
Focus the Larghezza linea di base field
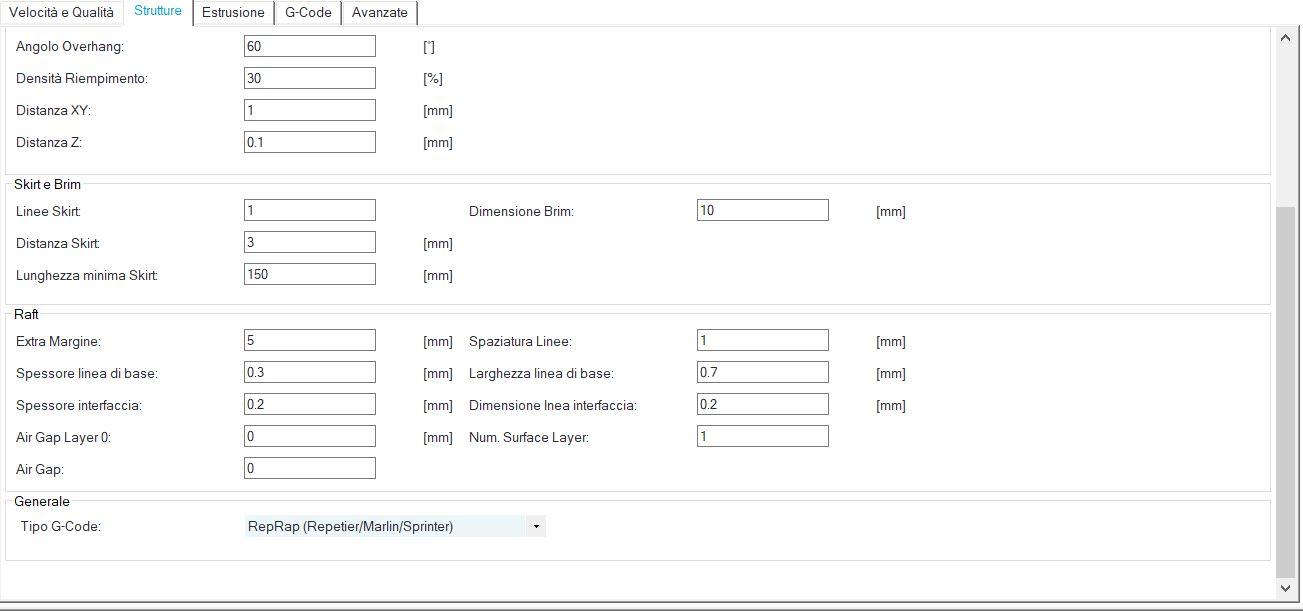[x=762, y=372]
